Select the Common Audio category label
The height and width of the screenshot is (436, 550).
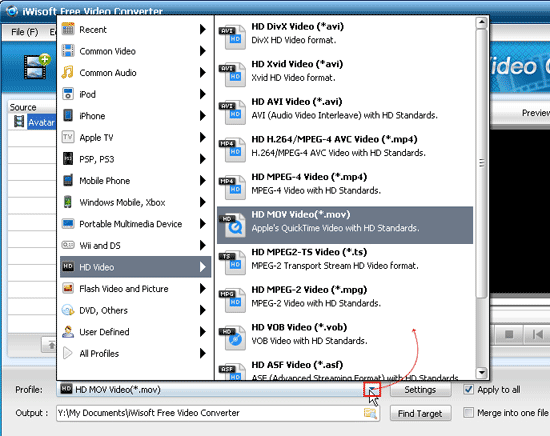[x=108, y=73]
